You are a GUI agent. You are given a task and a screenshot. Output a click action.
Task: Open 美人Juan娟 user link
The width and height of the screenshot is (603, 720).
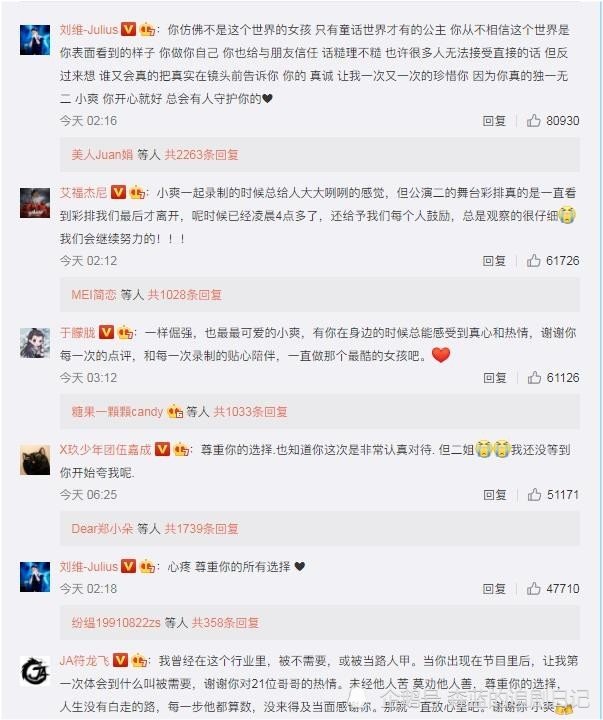[x=102, y=155]
